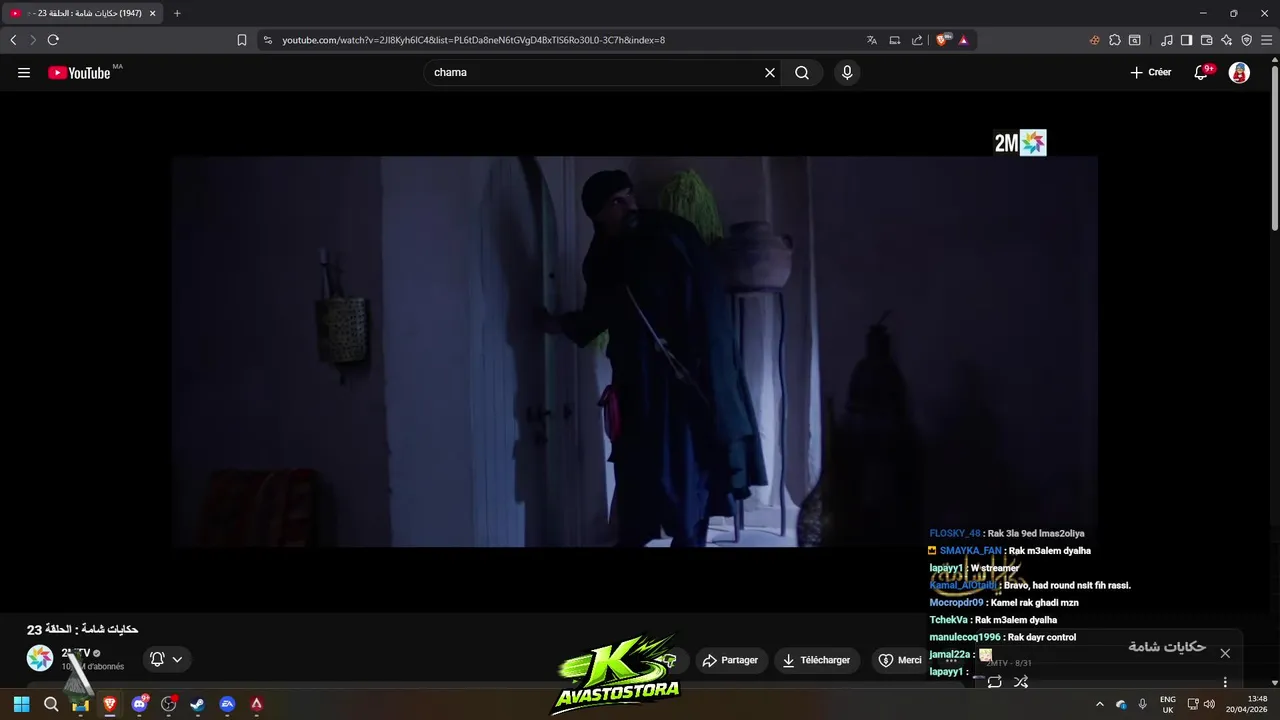Share the video with Partager
1280x720 pixels.
pyautogui.click(x=730, y=660)
